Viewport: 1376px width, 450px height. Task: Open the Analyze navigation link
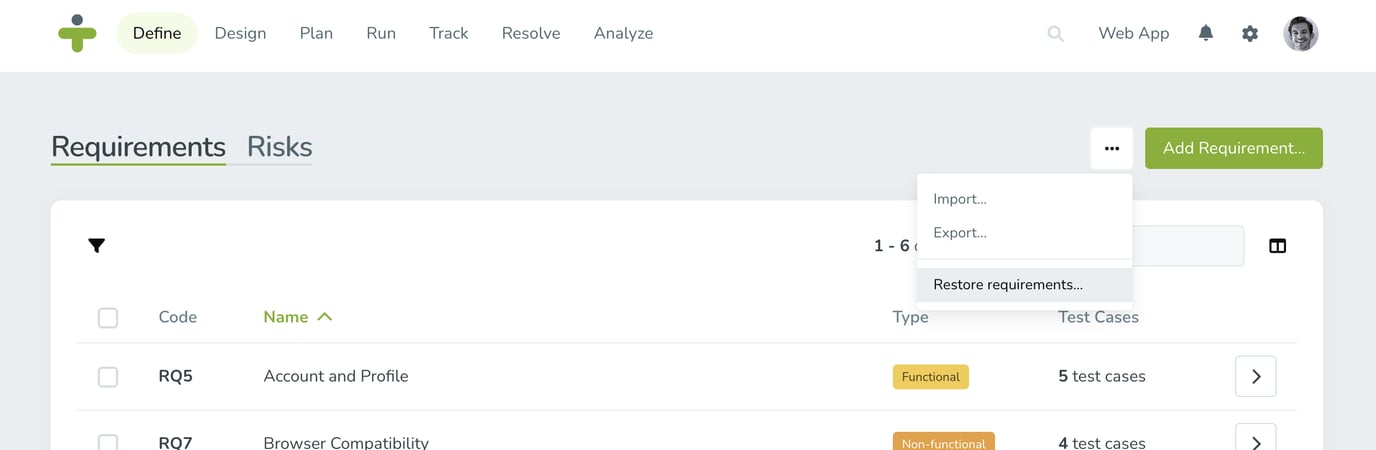(x=623, y=33)
